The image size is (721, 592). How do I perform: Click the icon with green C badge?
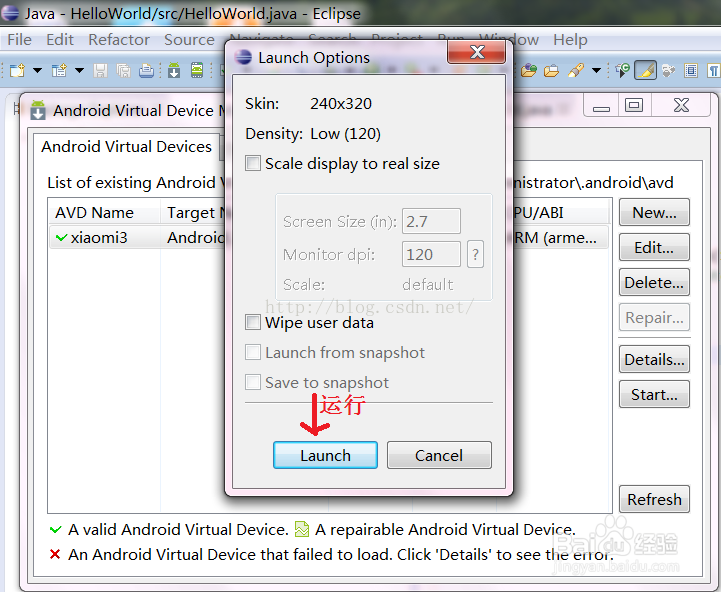[623, 70]
